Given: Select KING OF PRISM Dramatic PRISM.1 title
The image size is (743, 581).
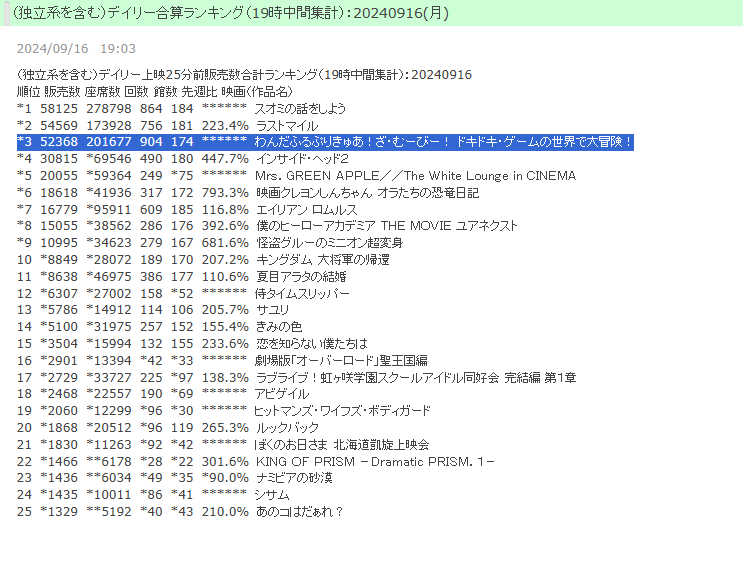Looking at the screenshot, I should 375,462.
